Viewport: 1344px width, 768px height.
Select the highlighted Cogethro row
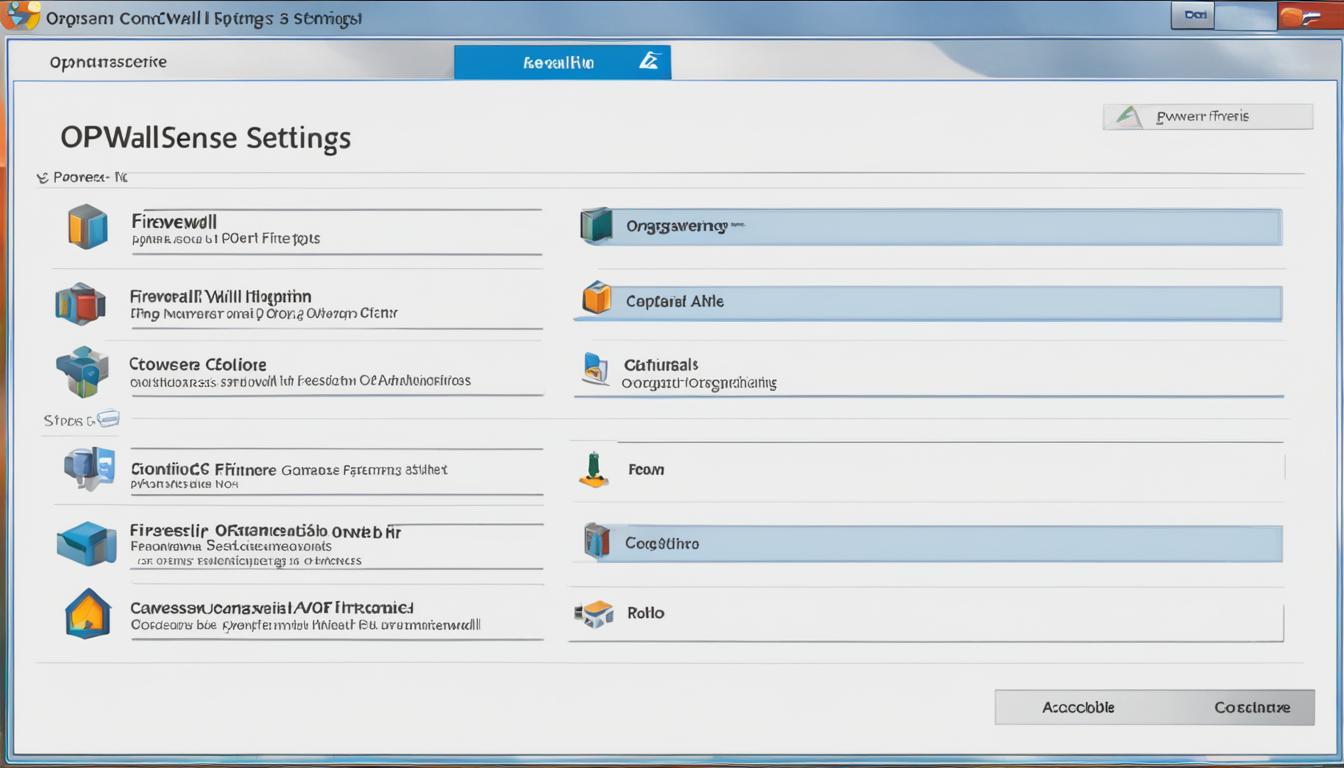coord(927,543)
